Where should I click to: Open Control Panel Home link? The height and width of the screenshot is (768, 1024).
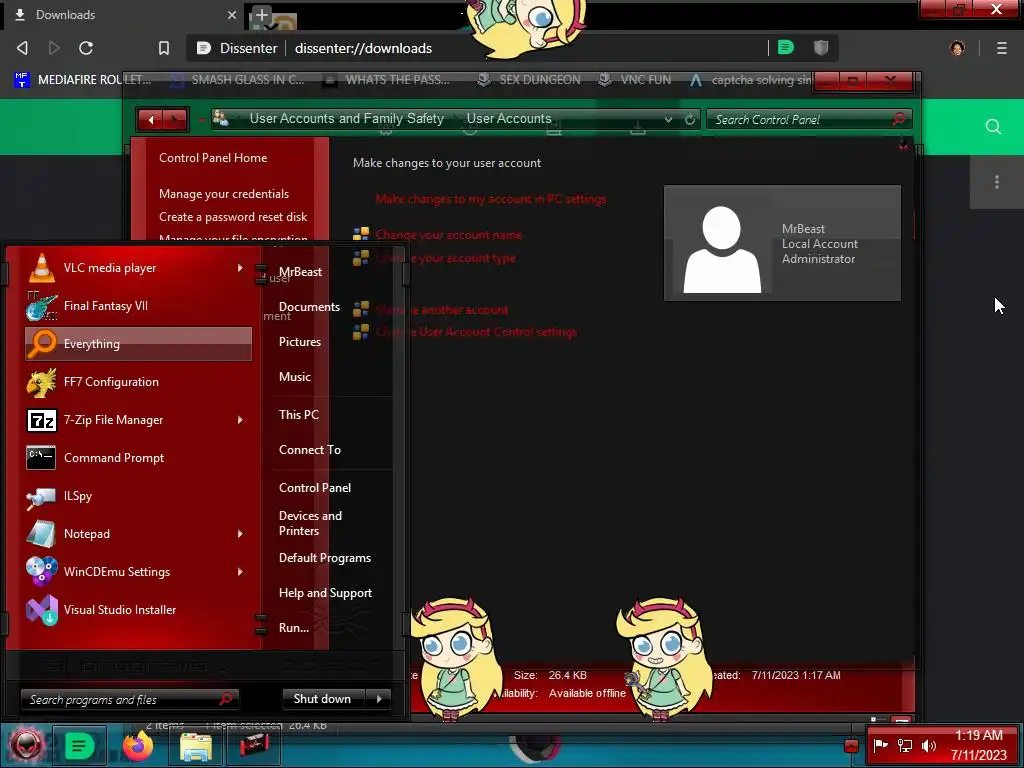click(213, 158)
